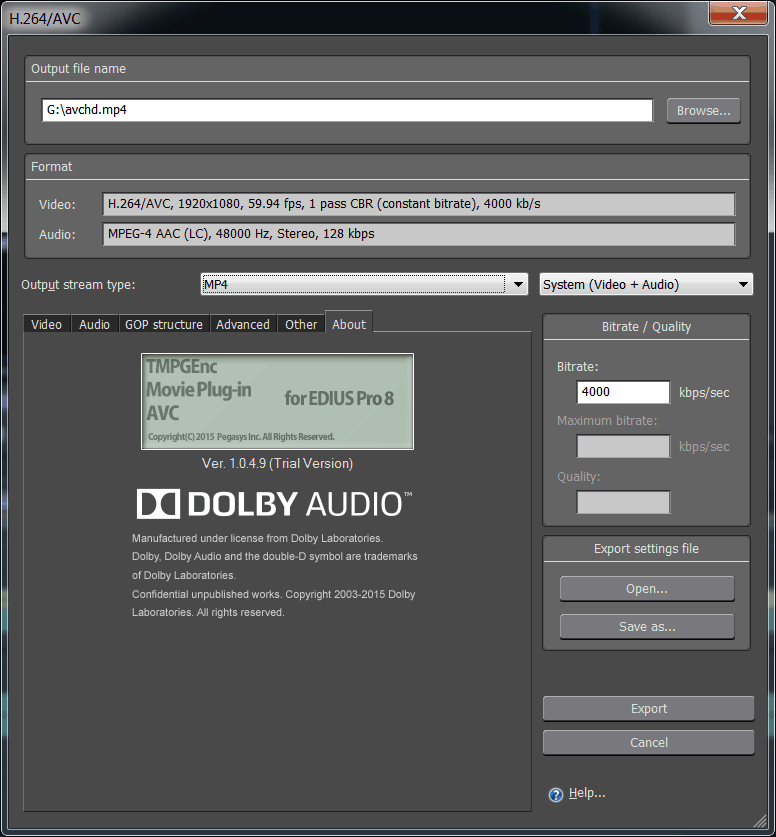The height and width of the screenshot is (837, 776).
Task: Click Open... under Export settings file
Action: pyautogui.click(x=647, y=589)
